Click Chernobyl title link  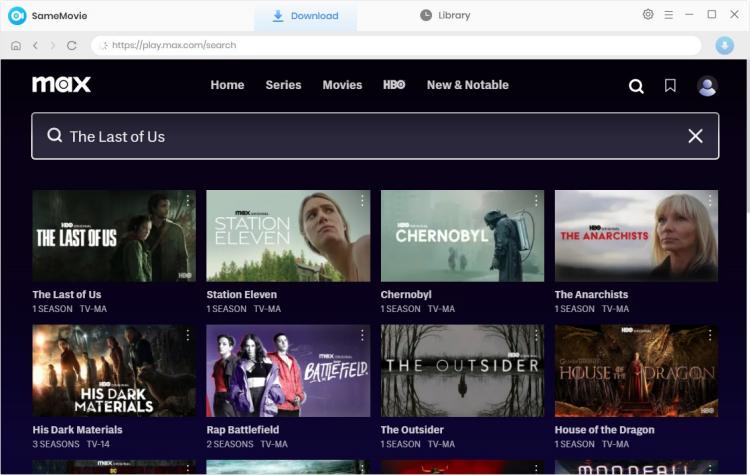coord(406,295)
